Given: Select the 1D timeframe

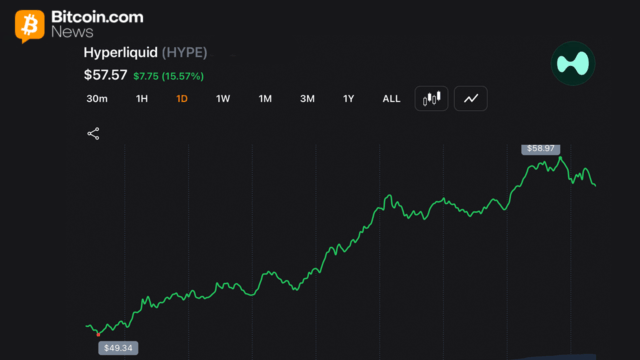Looking at the screenshot, I should pyautogui.click(x=182, y=99).
